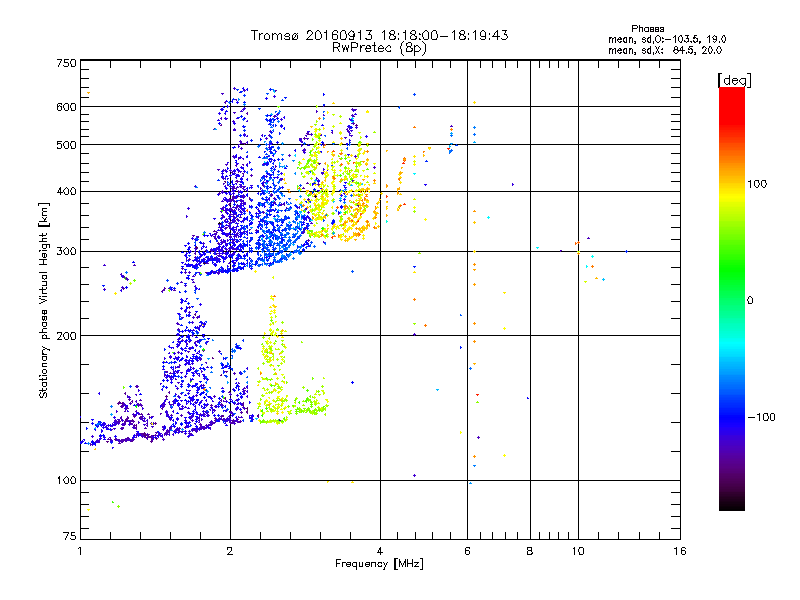Click the purple E-layer trace below 2 MHz

click(x=163, y=431)
